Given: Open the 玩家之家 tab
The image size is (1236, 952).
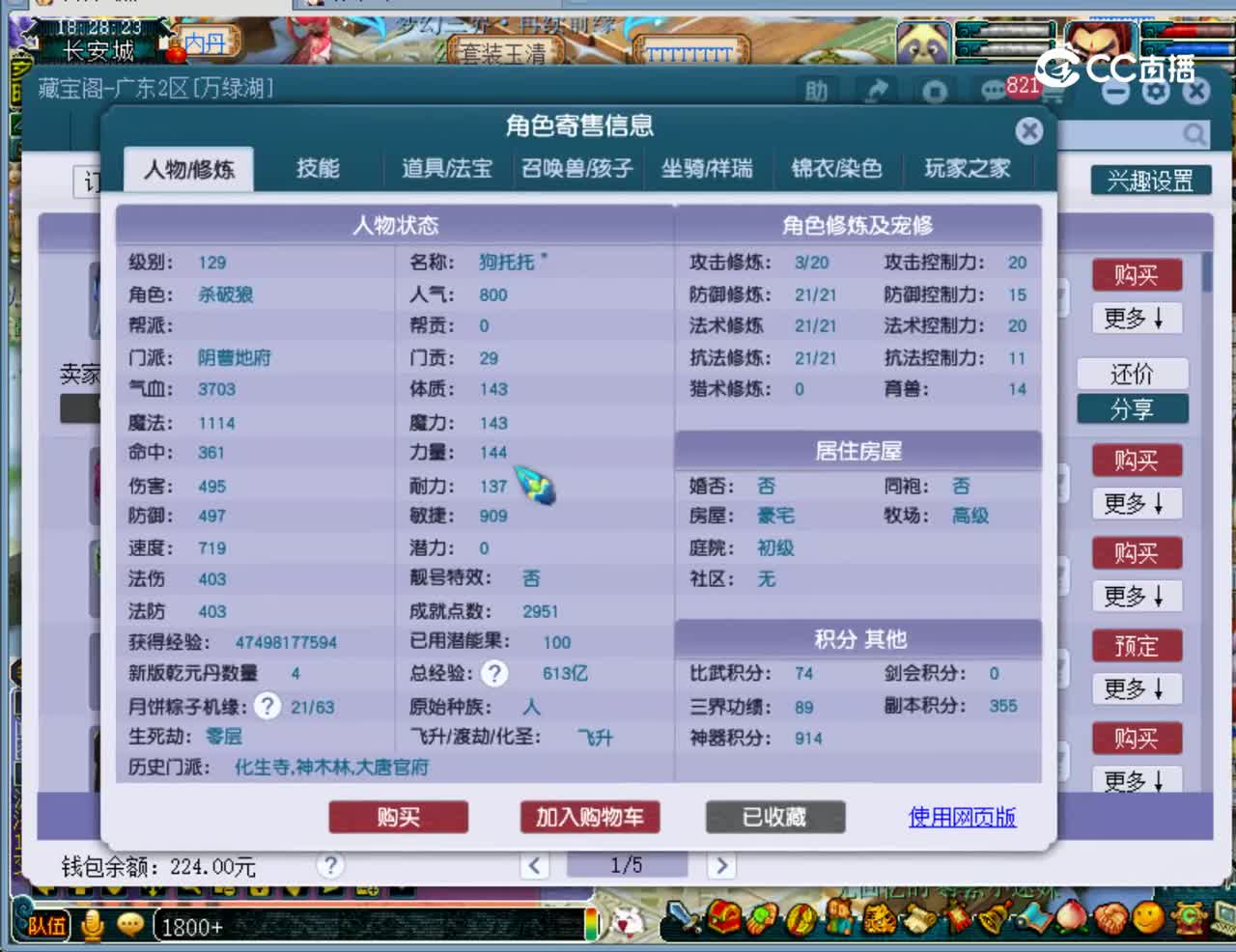Looking at the screenshot, I should [x=967, y=168].
